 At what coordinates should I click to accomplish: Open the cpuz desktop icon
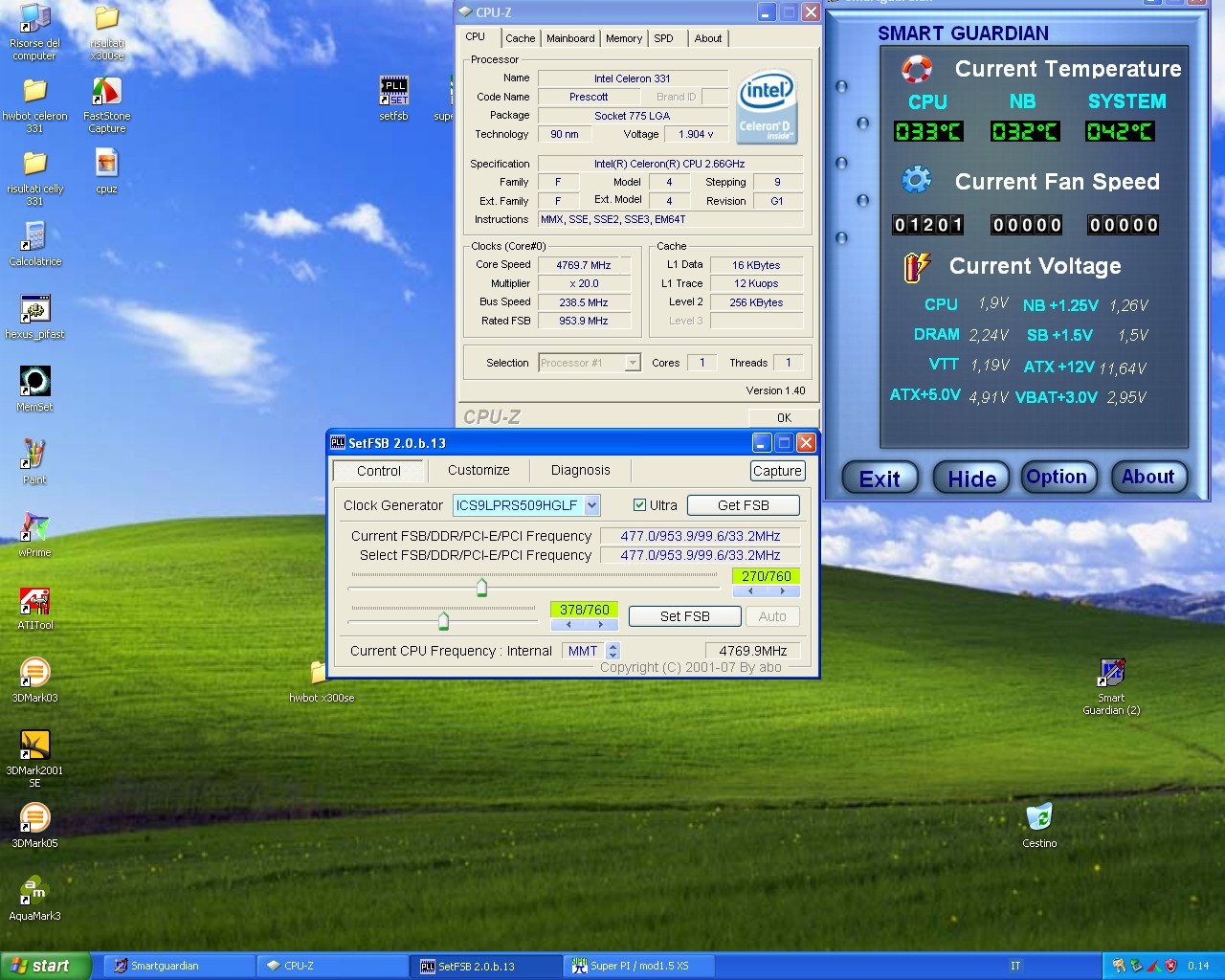pos(107,170)
